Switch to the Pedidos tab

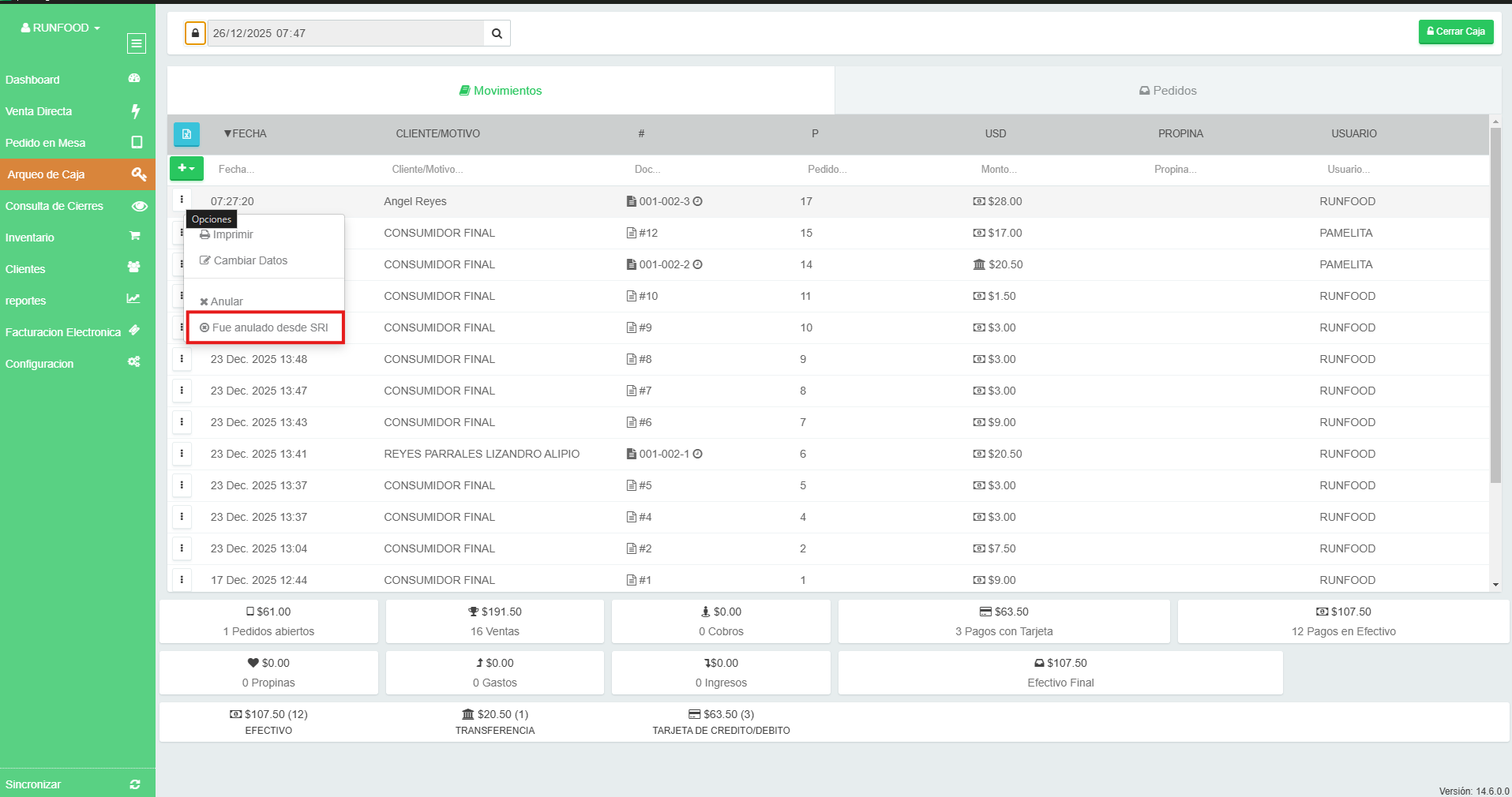coord(1168,91)
